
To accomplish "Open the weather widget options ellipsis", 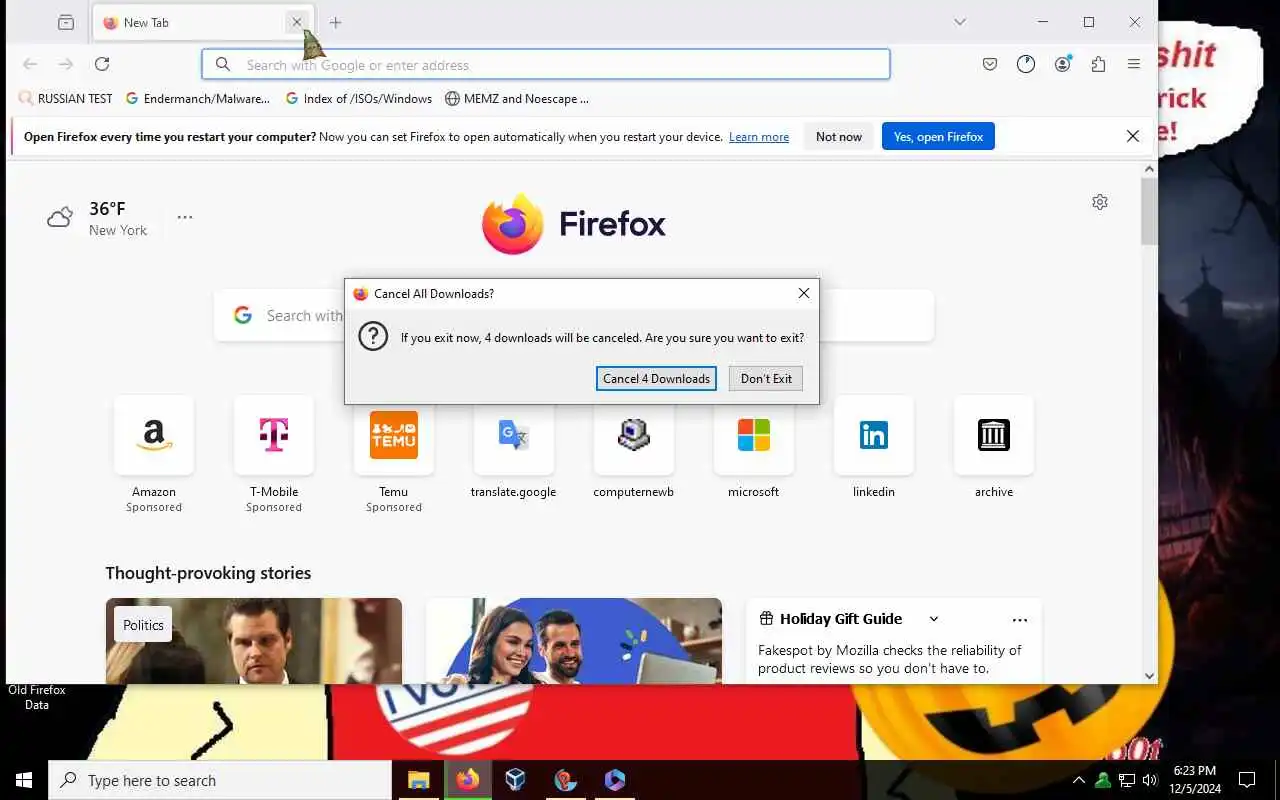I will [185, 217].
